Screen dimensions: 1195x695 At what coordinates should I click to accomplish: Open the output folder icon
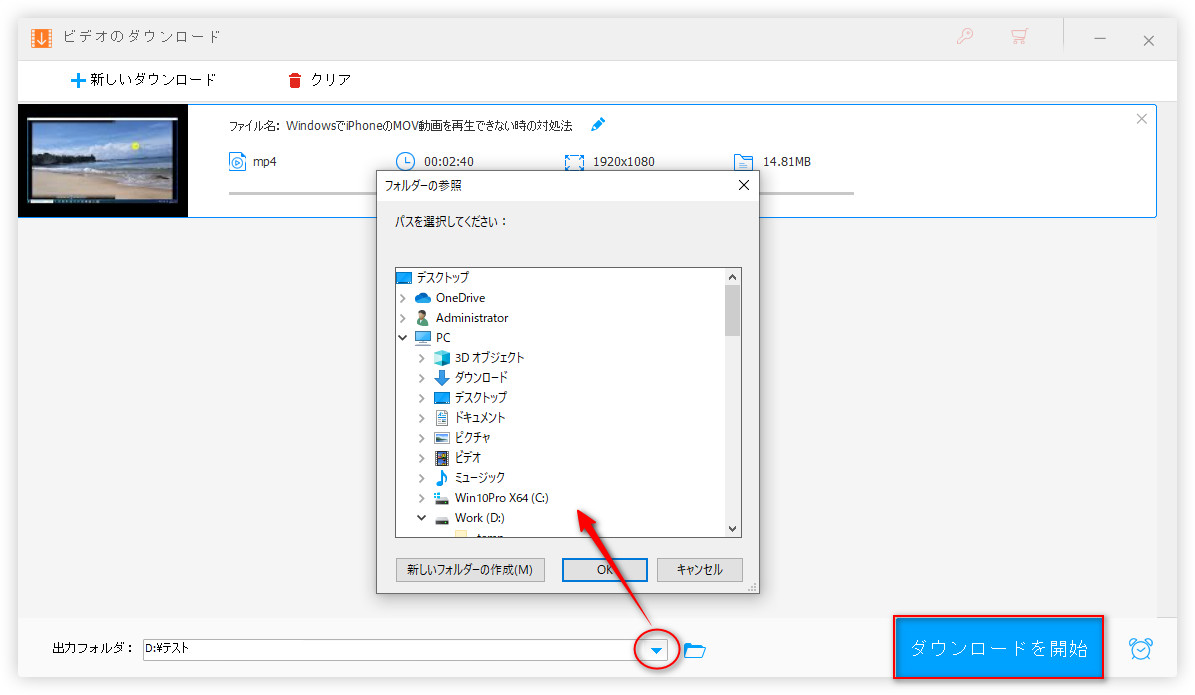click(695, 651)
